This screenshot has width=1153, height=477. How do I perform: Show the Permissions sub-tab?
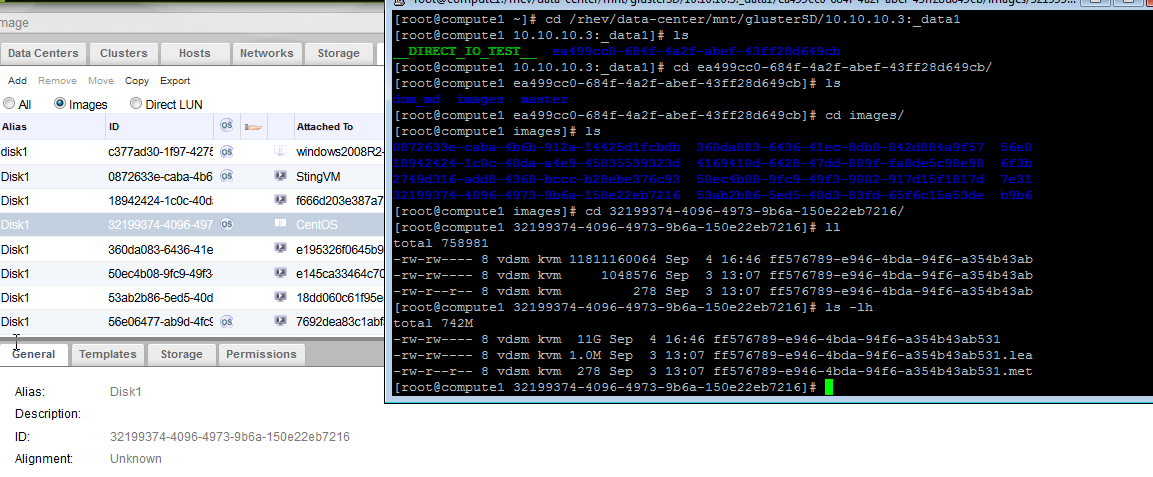click(261, 354)
